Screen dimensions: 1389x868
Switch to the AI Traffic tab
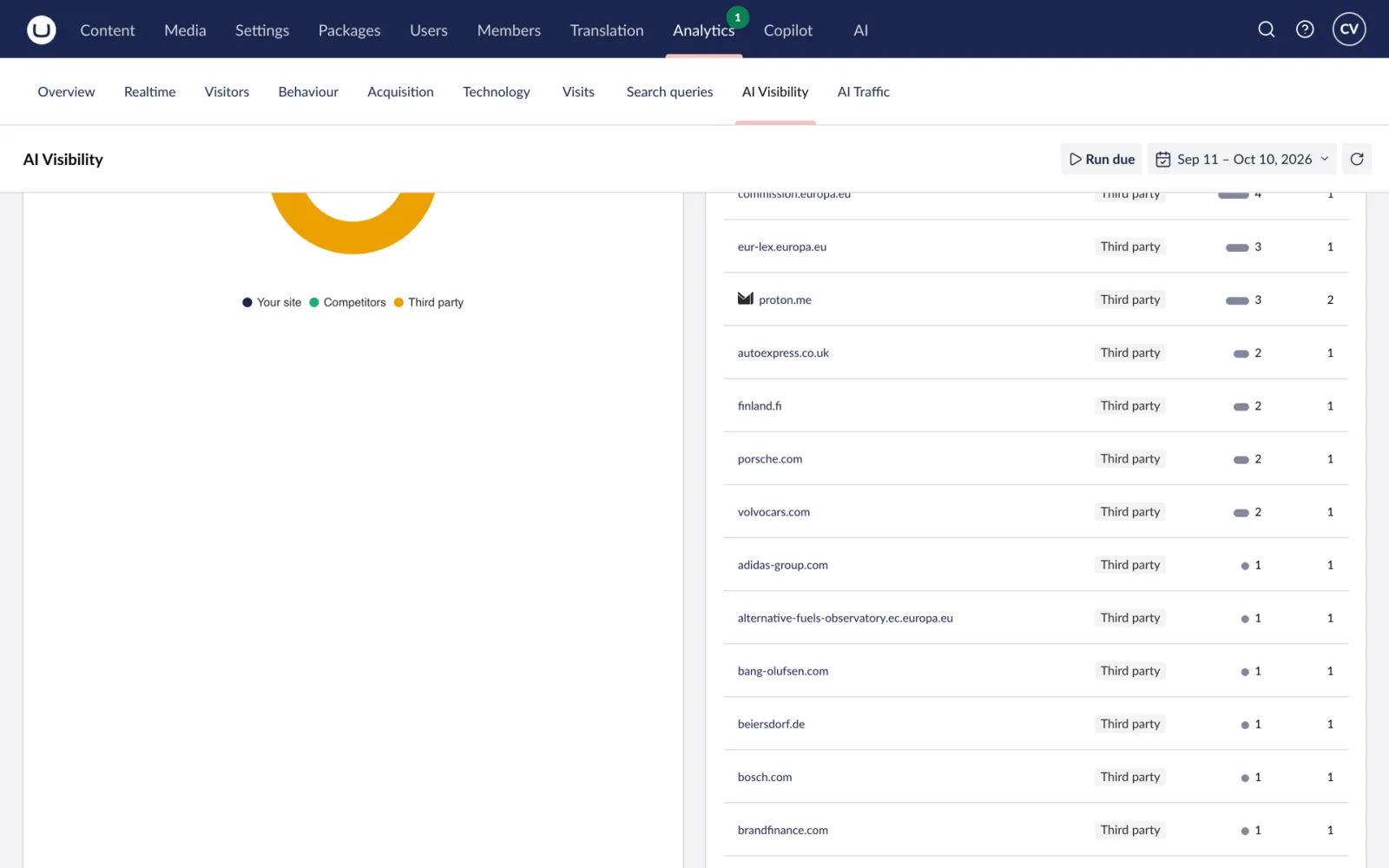pos(863,92)
